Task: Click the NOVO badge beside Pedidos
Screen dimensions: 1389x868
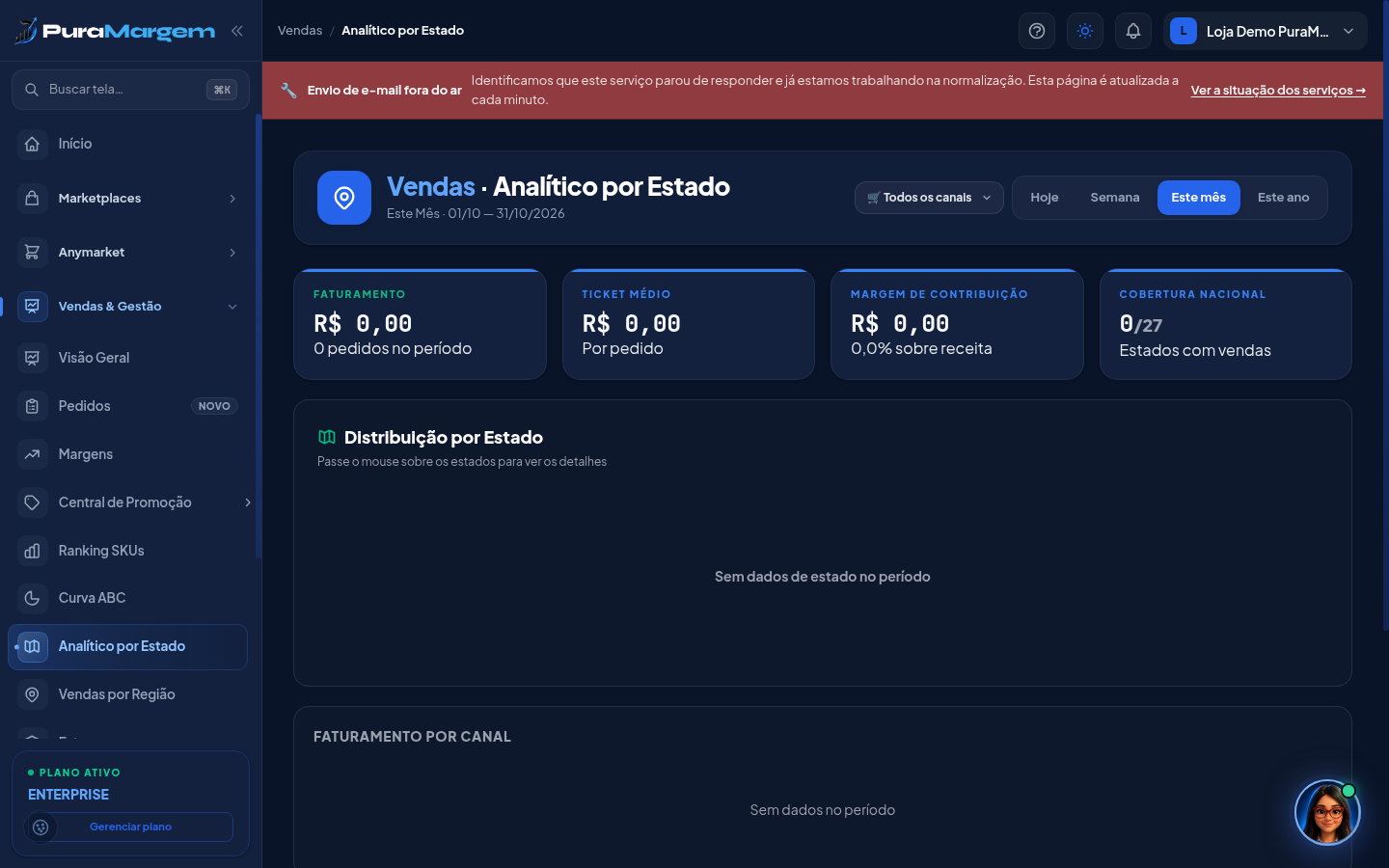Action: tap(214, 406)
